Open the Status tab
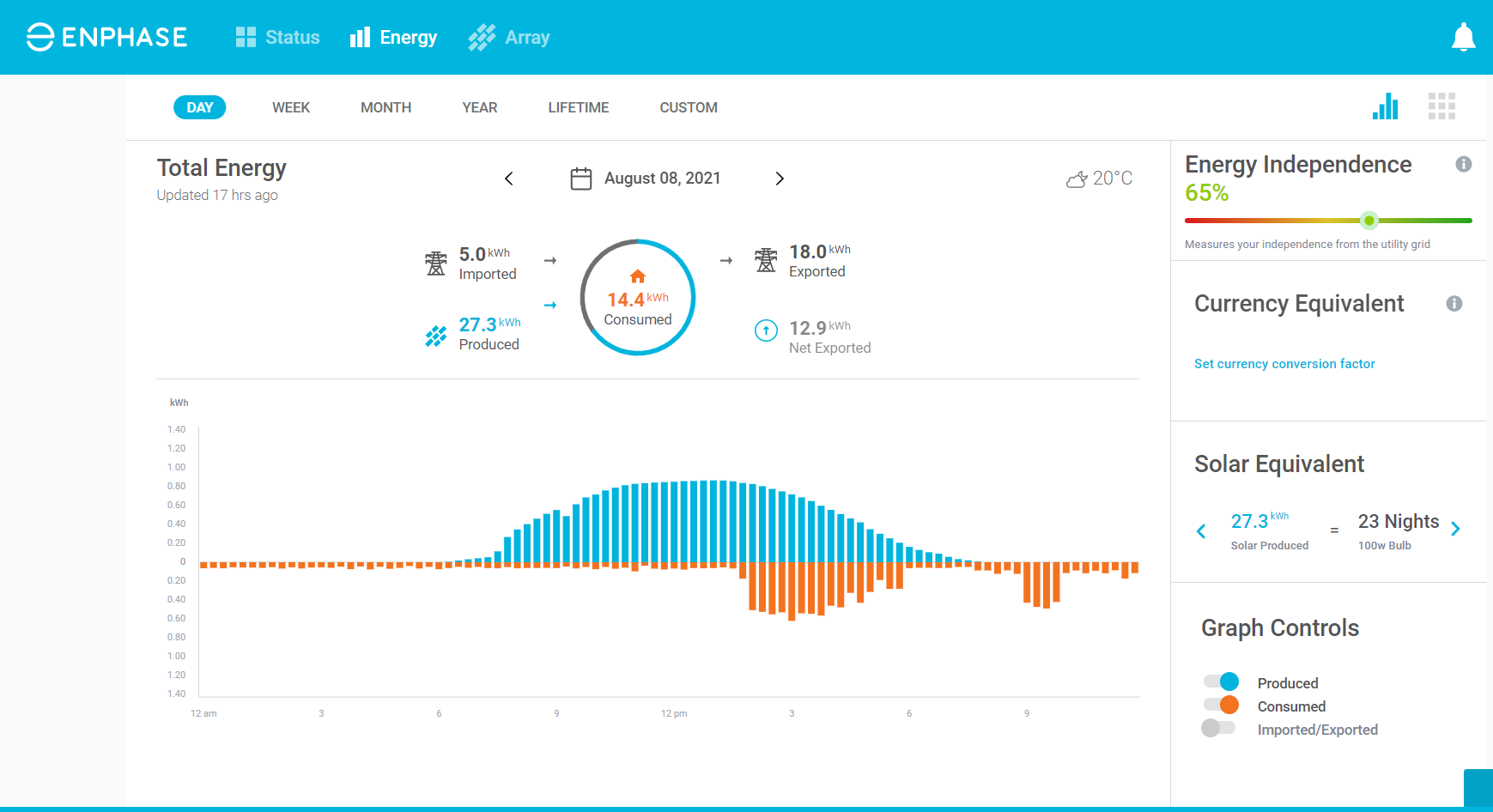 [278, 38]
